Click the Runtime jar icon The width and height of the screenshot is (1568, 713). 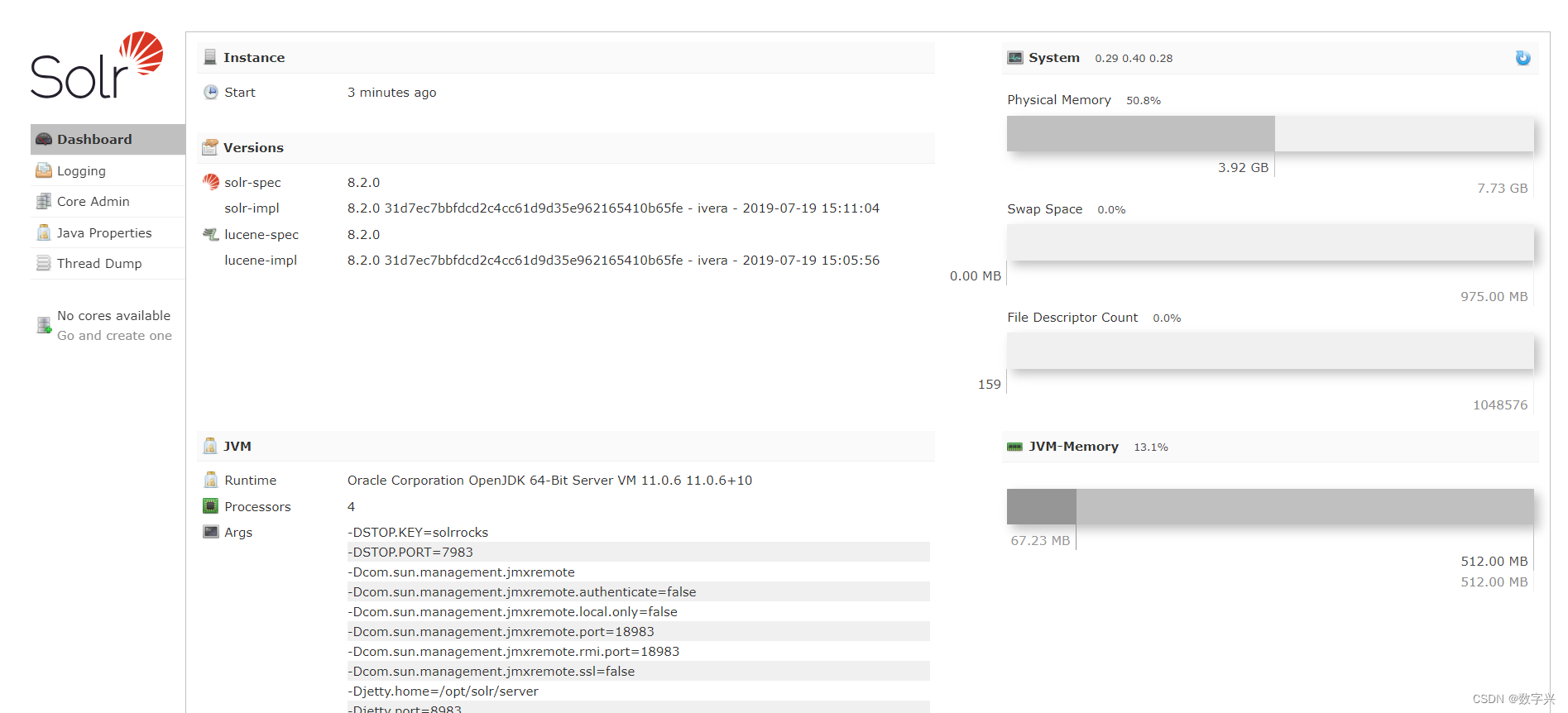tap(211, 480)
